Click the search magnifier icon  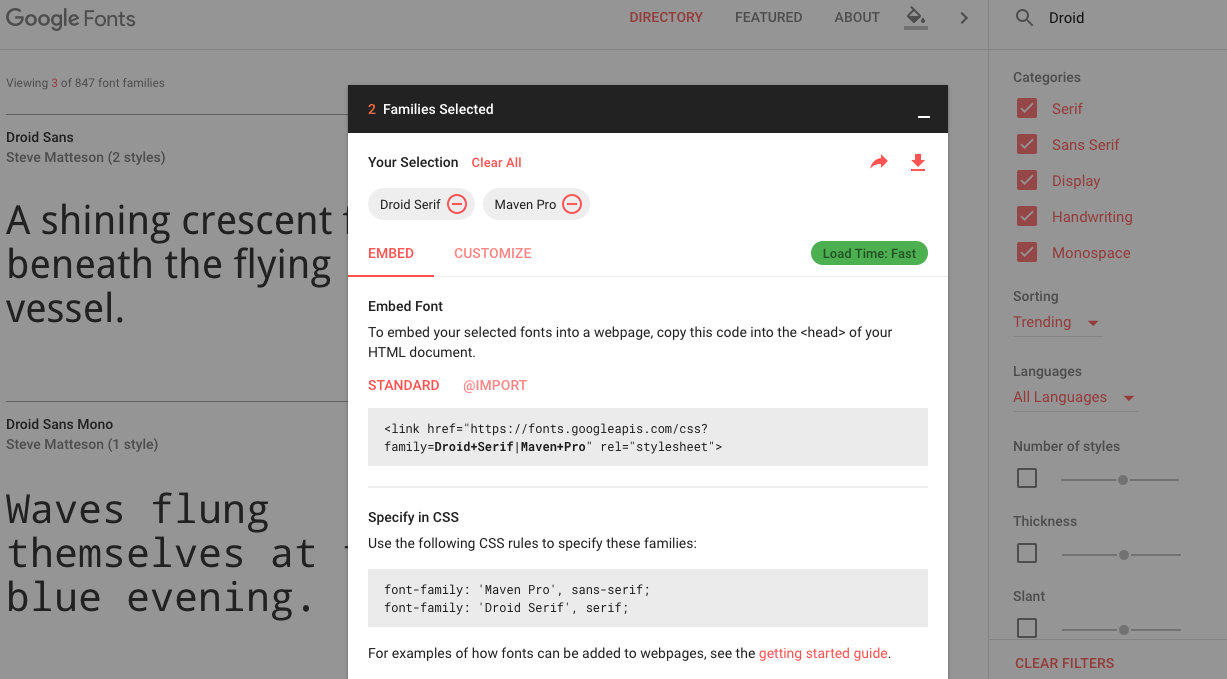(x=1024, y=18)
